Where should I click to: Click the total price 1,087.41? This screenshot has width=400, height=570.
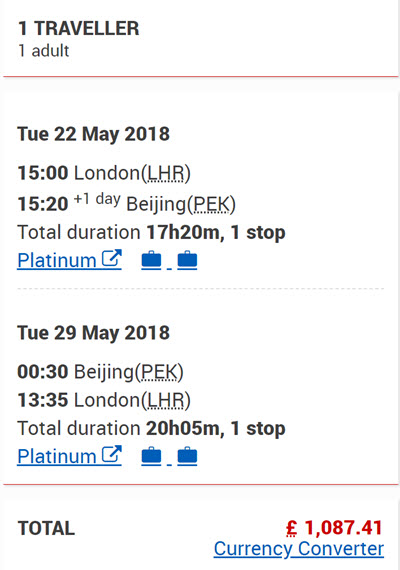click(343, 528)
